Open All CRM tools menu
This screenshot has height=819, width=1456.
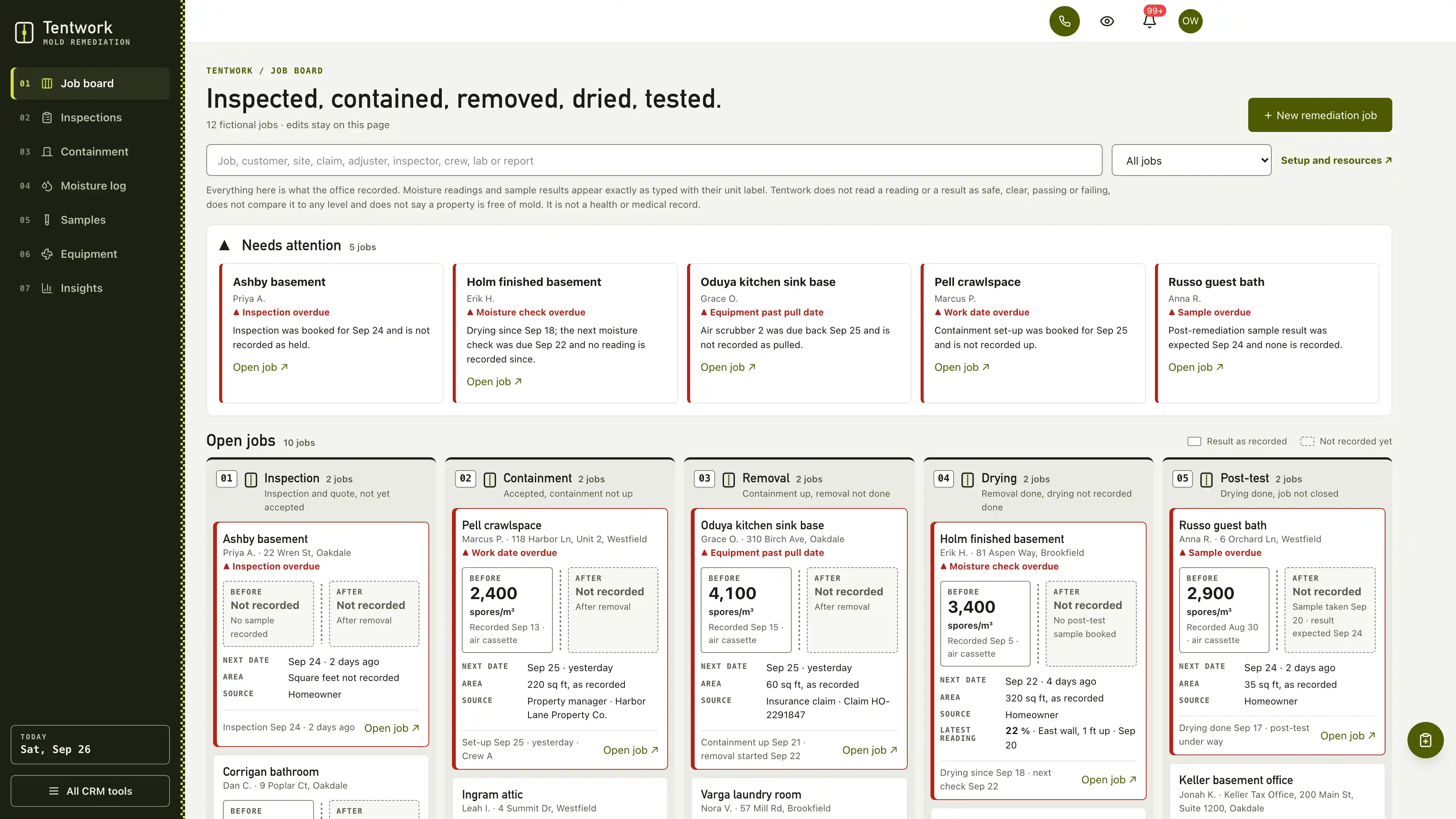point(90,791)
